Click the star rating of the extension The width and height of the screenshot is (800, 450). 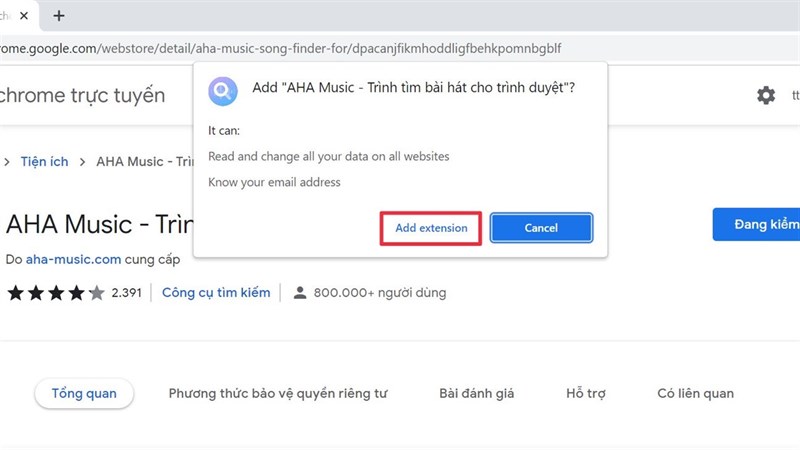[x=56, y=293]
